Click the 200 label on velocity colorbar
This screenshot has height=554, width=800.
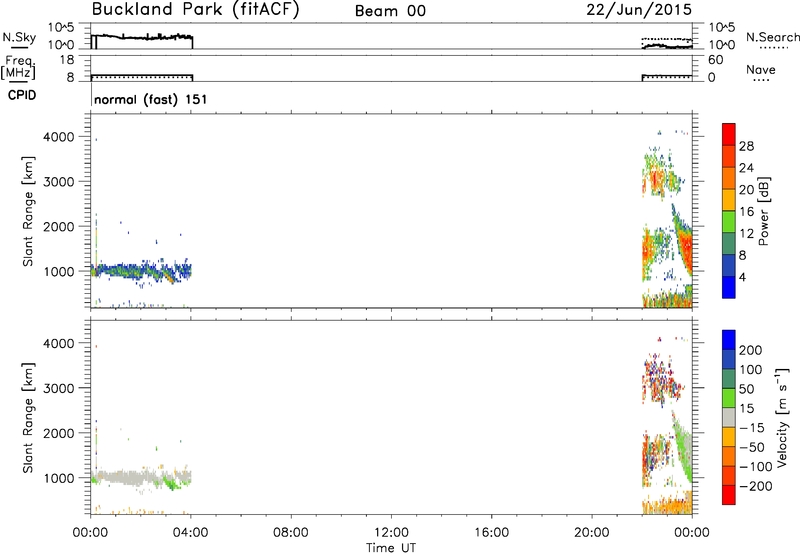point(751,350)
